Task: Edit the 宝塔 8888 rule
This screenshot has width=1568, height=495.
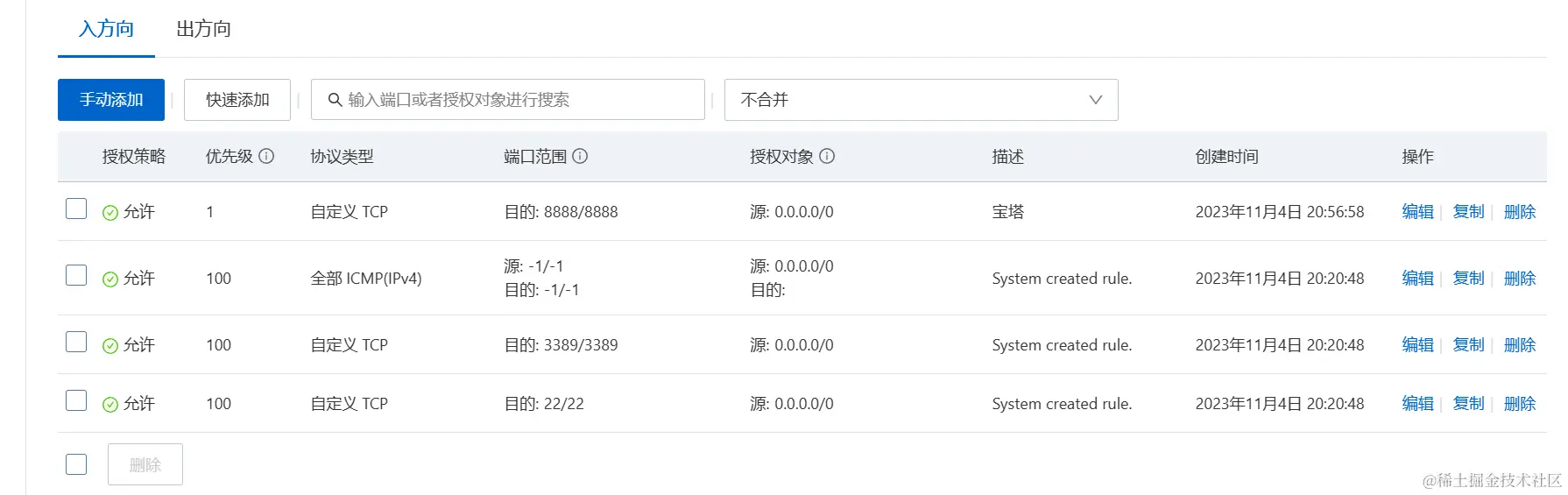Action: tap(1417, 212)
